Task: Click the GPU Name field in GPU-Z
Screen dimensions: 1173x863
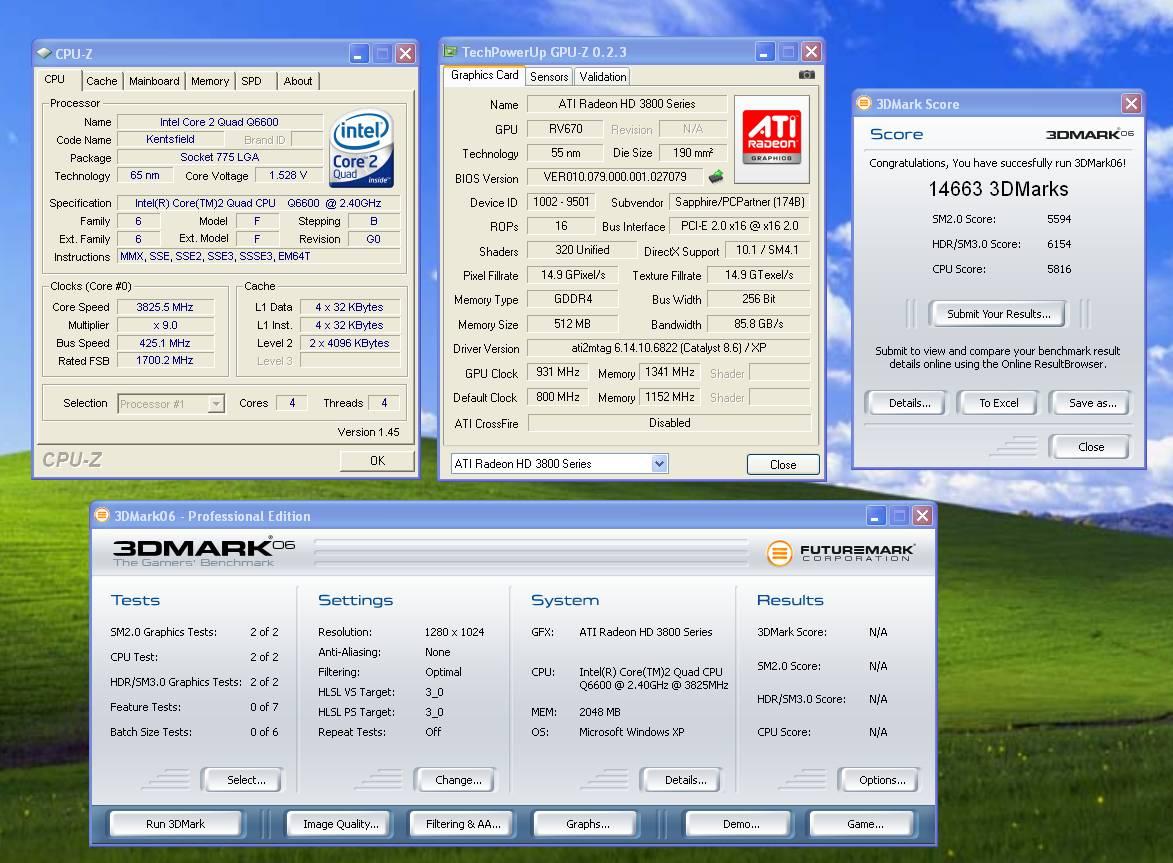Action: click(x=627, y=104)
